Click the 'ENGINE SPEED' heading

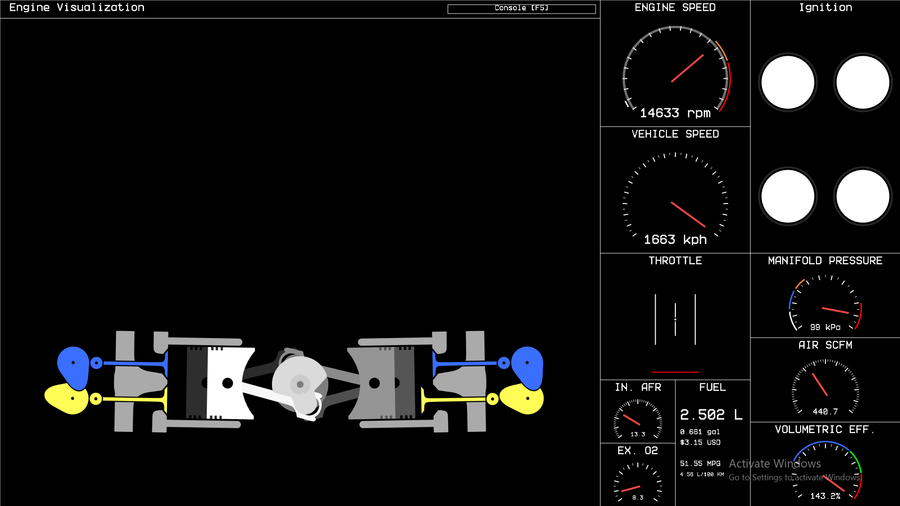(x=675, y=7)
